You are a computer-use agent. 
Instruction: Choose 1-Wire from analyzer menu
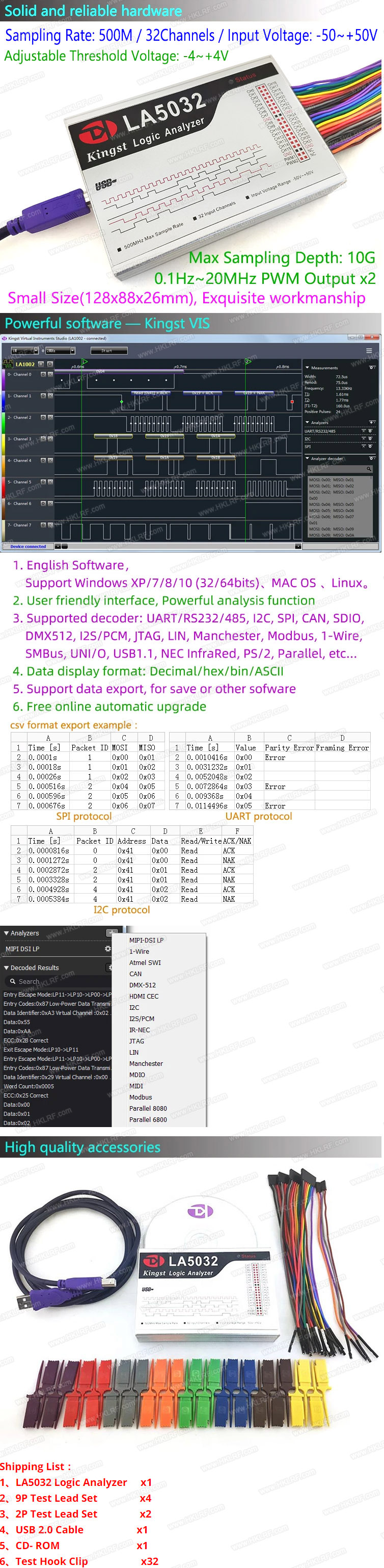(x=139, y=951)
